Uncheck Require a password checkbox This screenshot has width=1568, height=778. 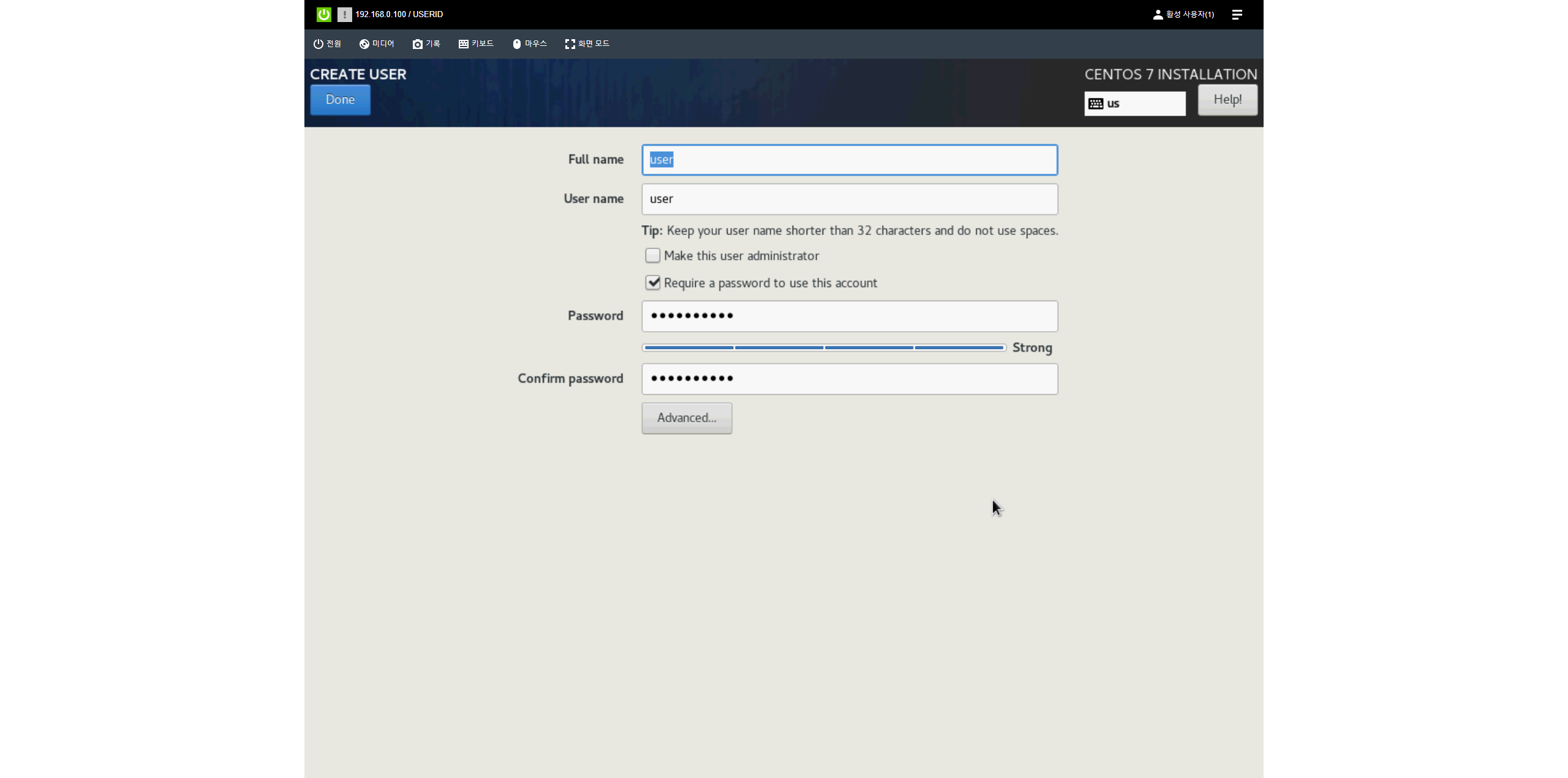pyautogui.click(x=653, y=282)
